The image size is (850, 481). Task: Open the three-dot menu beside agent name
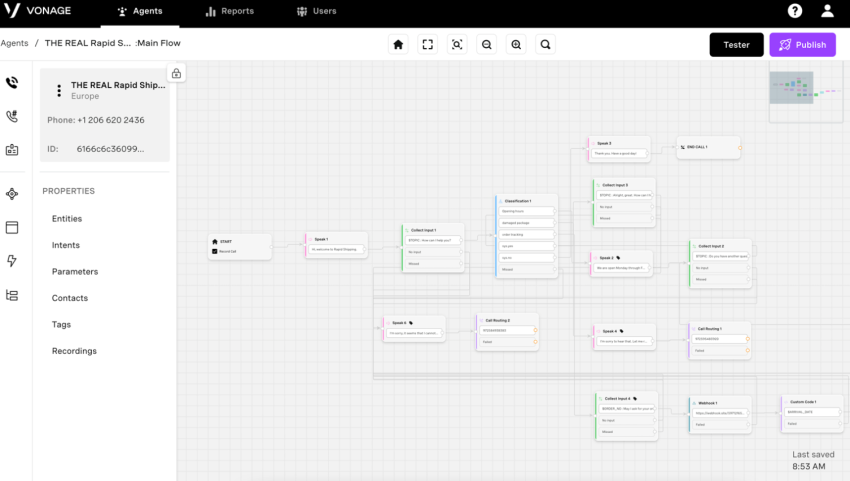[59, 91]
